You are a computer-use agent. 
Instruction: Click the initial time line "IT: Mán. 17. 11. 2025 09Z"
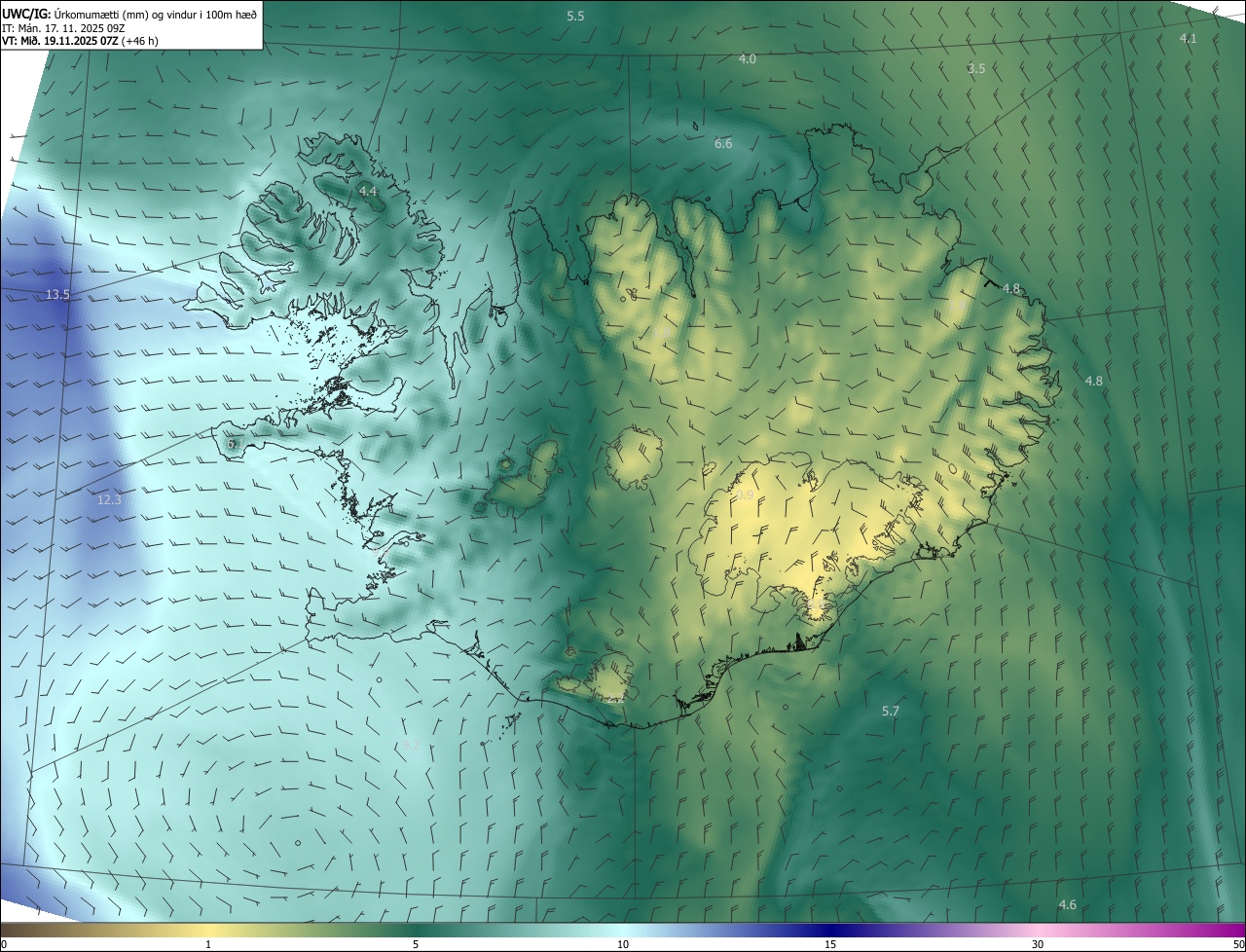(x=63, y=28)
